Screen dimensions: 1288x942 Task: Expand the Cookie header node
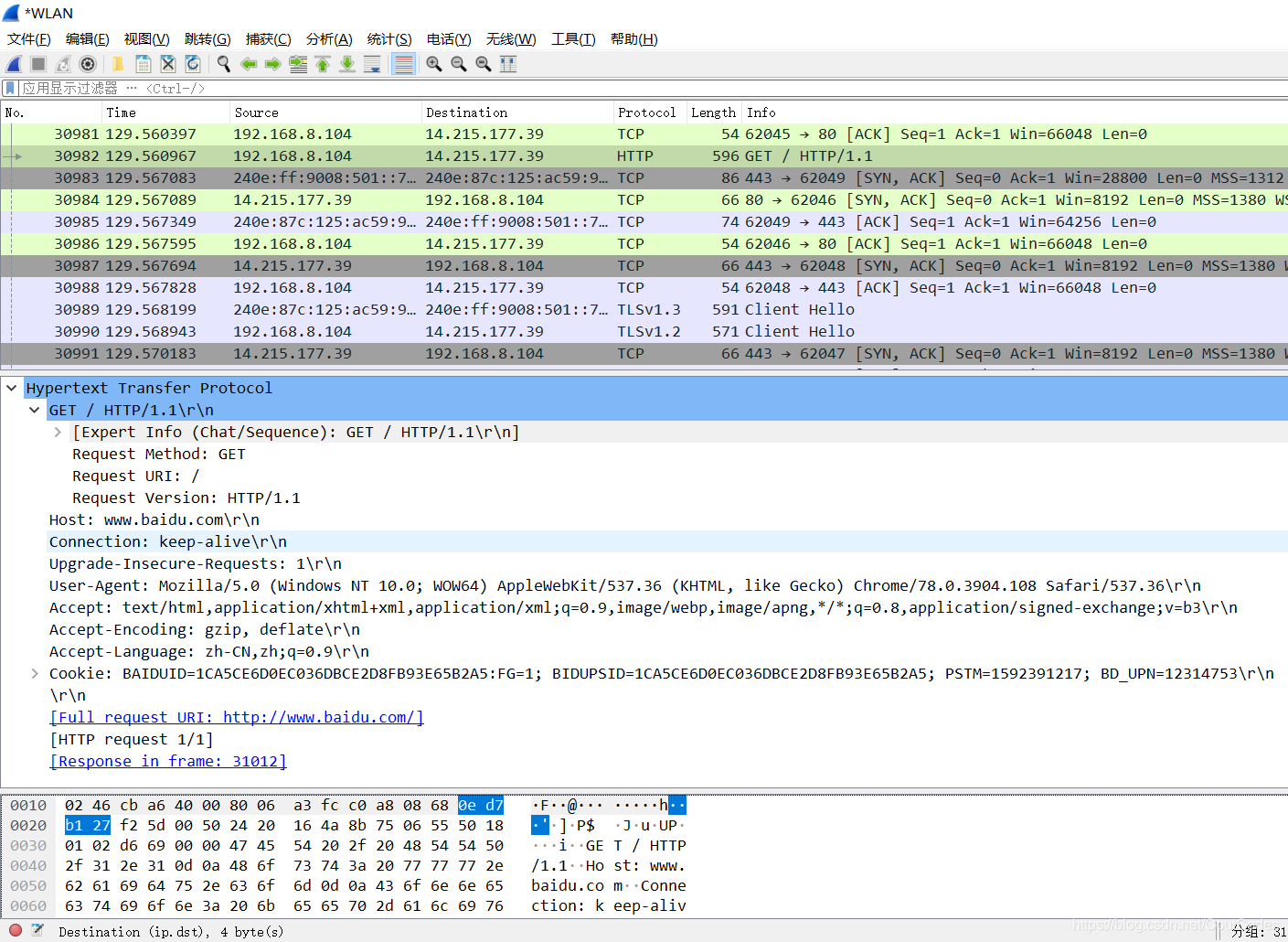pos(35,673)
